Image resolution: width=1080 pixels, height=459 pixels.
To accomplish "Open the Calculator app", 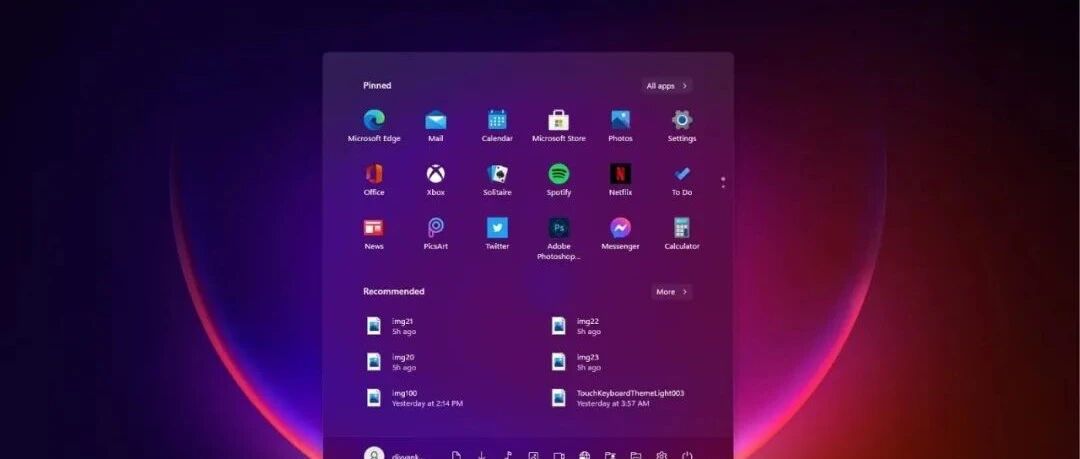I will (x=682, y=233).
